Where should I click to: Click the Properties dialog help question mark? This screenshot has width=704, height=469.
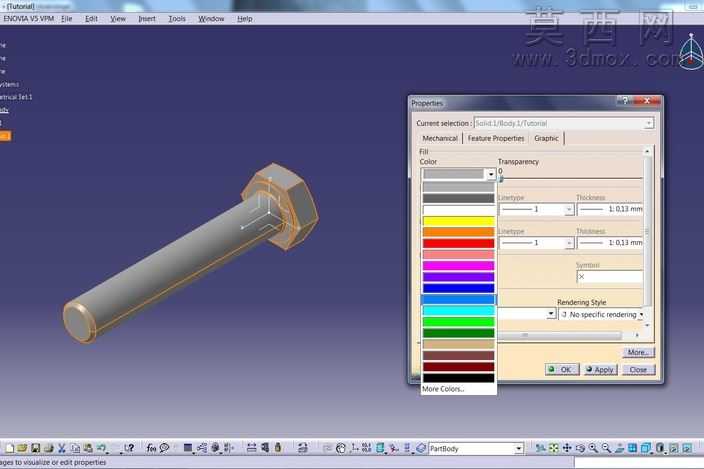(625, 101)
